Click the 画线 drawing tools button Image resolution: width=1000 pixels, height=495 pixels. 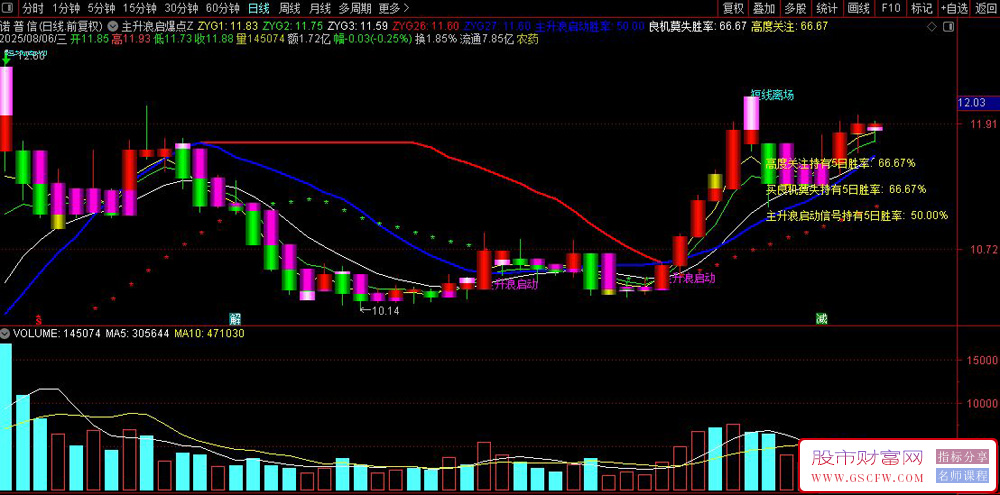click(858, 8)
